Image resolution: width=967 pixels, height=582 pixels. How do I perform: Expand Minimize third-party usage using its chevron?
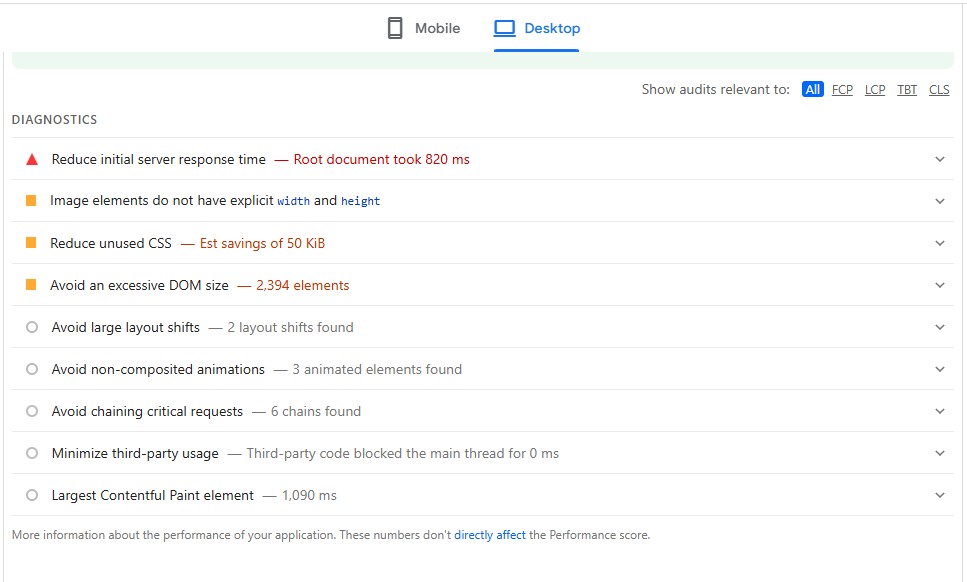tap(939, 453)
